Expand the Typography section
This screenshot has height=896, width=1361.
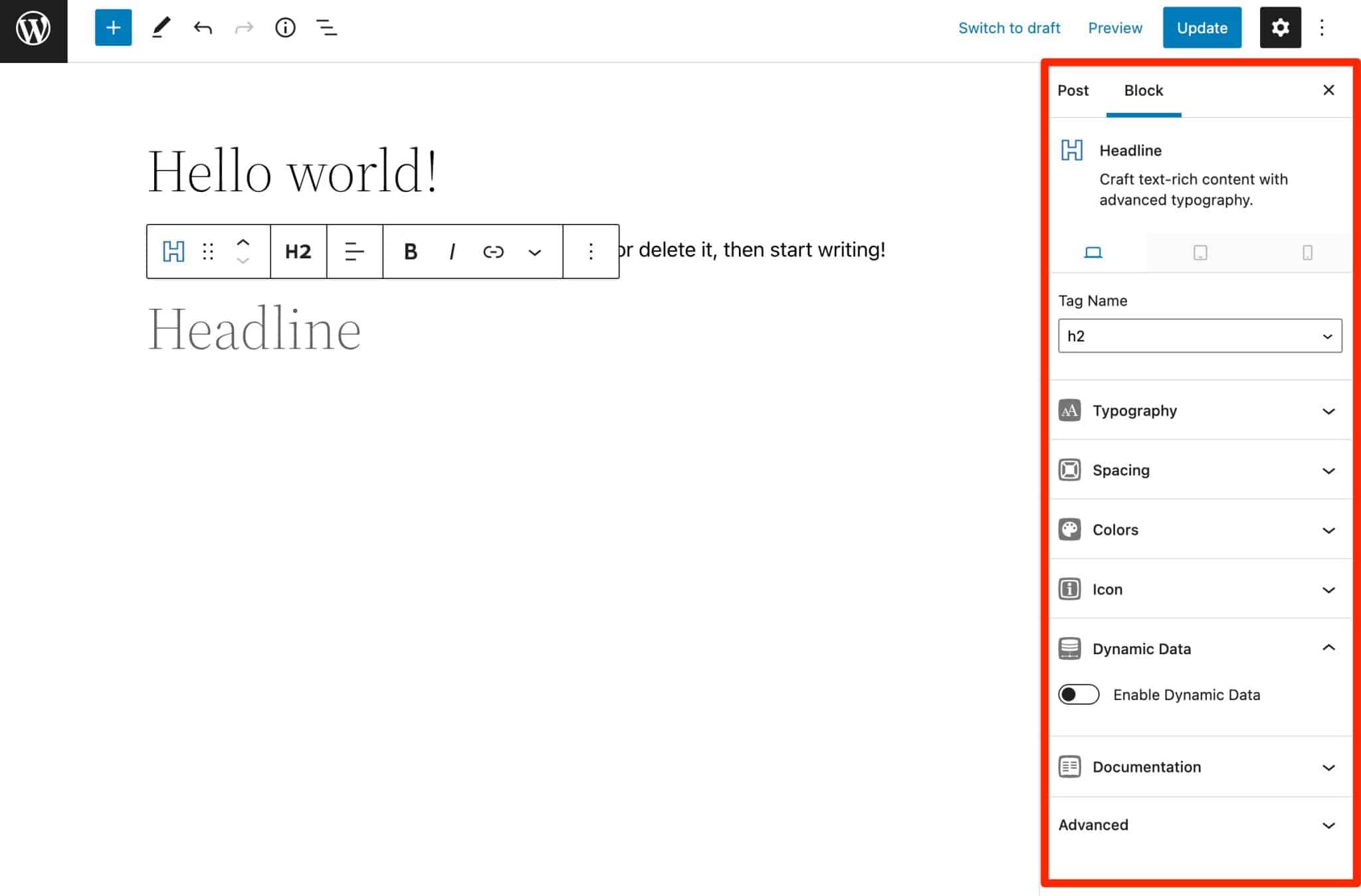pyautogui.click(x=1199, y=410)
